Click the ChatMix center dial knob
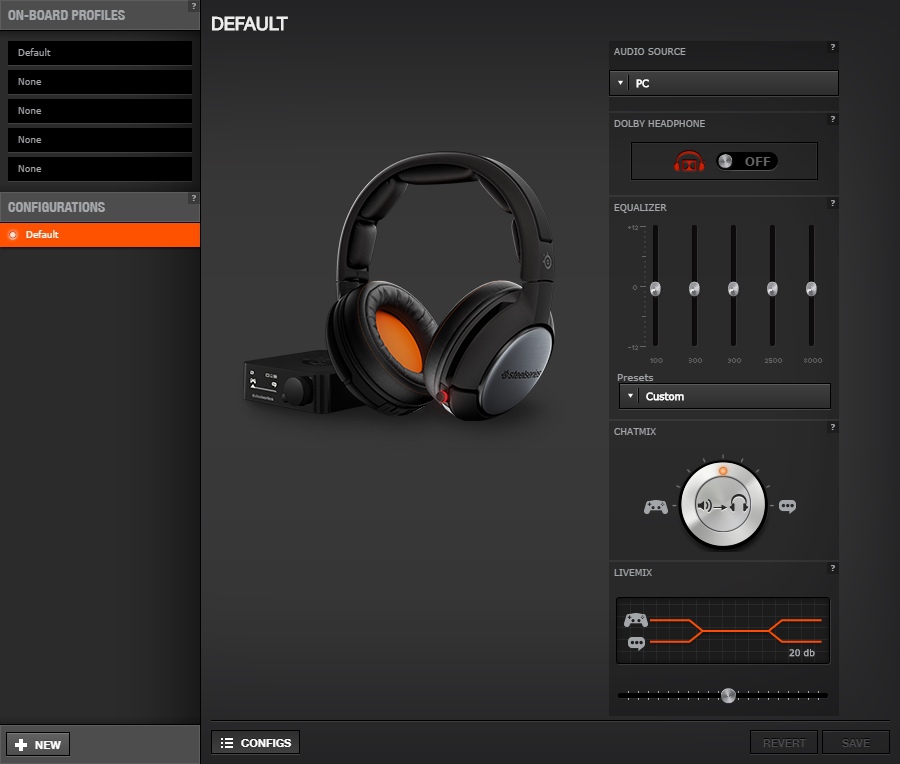The width and height of the screenshot is (900, 764). [x=722, y=506]
